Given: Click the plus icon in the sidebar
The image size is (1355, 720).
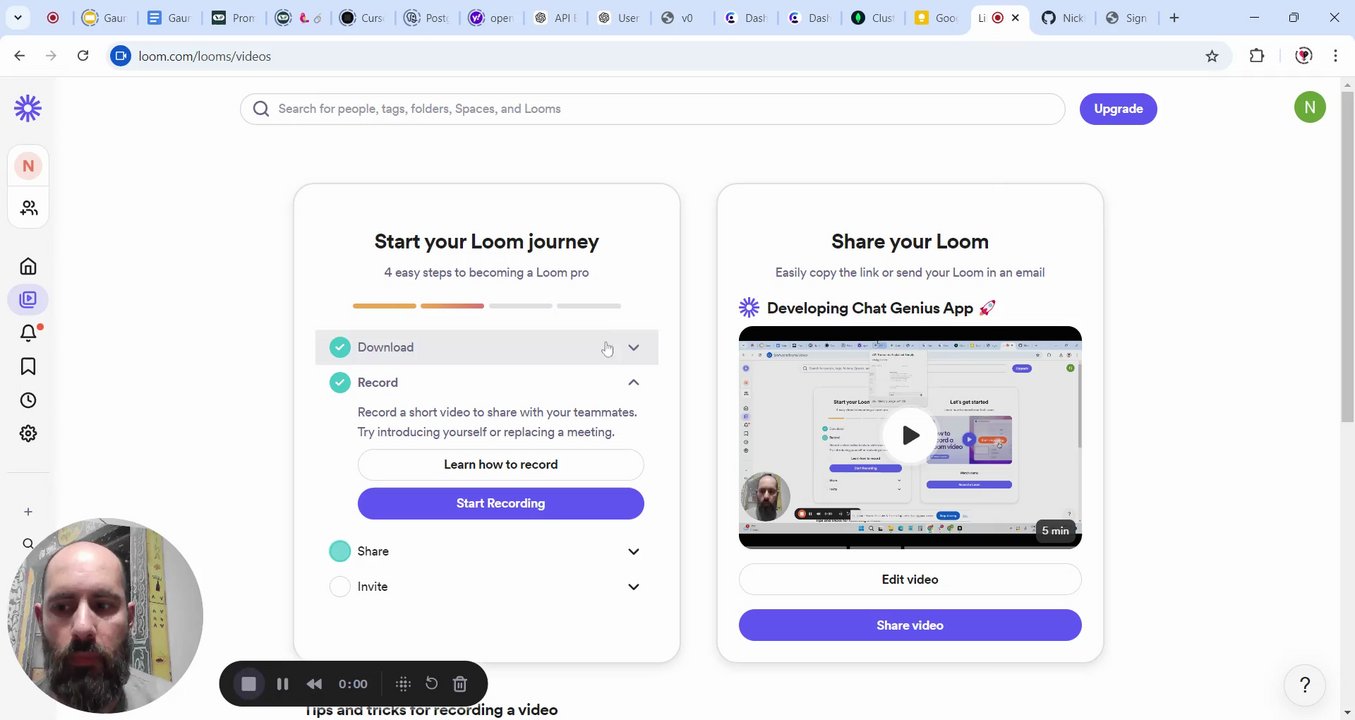Looking at the screenshot, I should (x=28, y=512).
